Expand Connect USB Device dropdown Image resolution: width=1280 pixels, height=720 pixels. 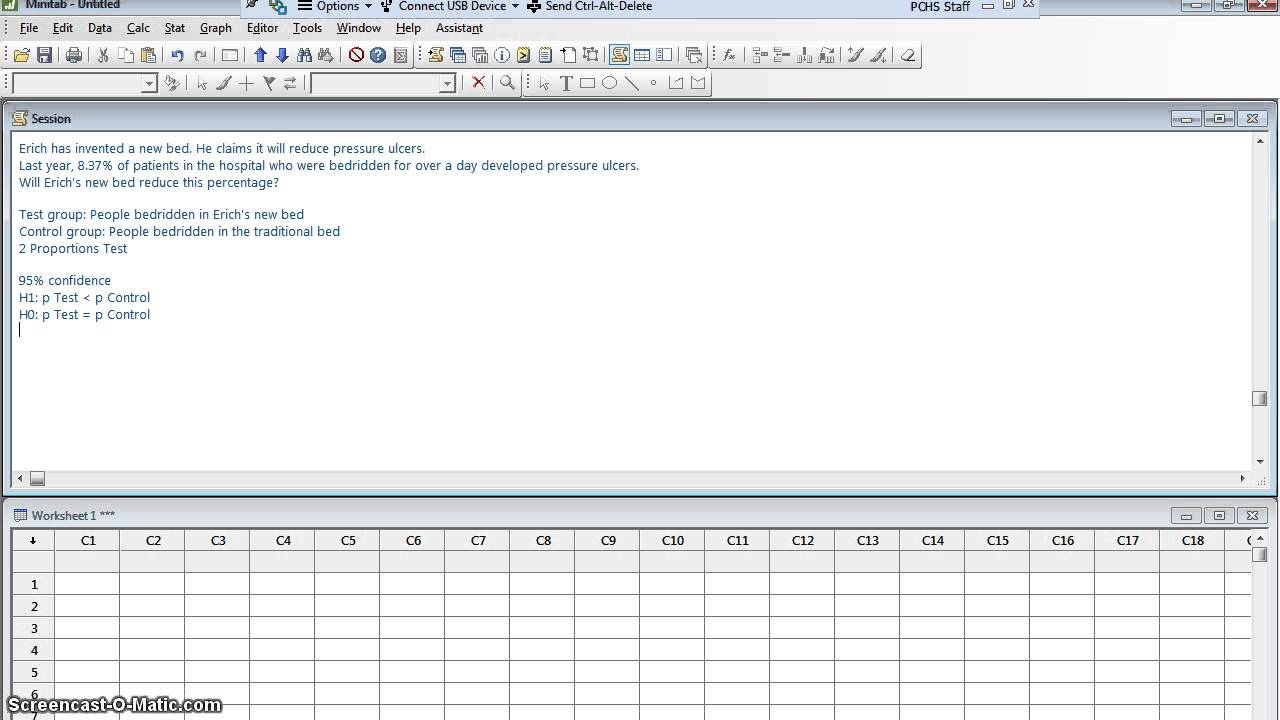[x=450, y=6]
